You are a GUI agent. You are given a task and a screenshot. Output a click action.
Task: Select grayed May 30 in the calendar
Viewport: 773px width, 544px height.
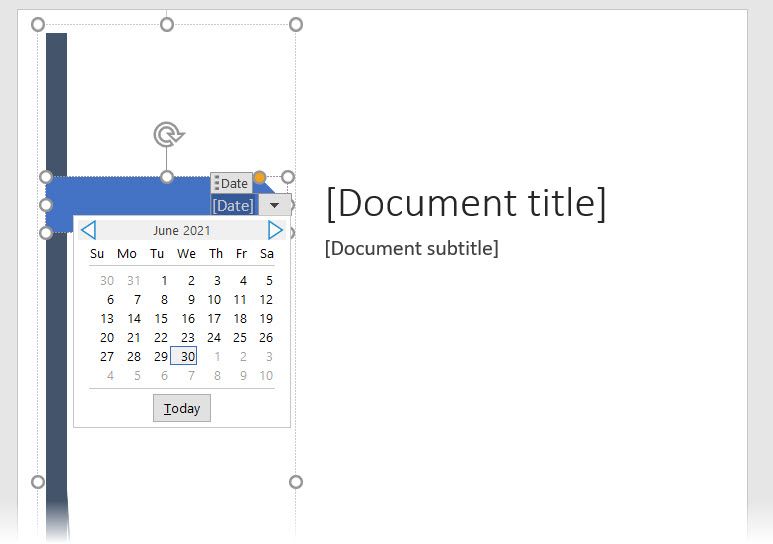(107, 281)
